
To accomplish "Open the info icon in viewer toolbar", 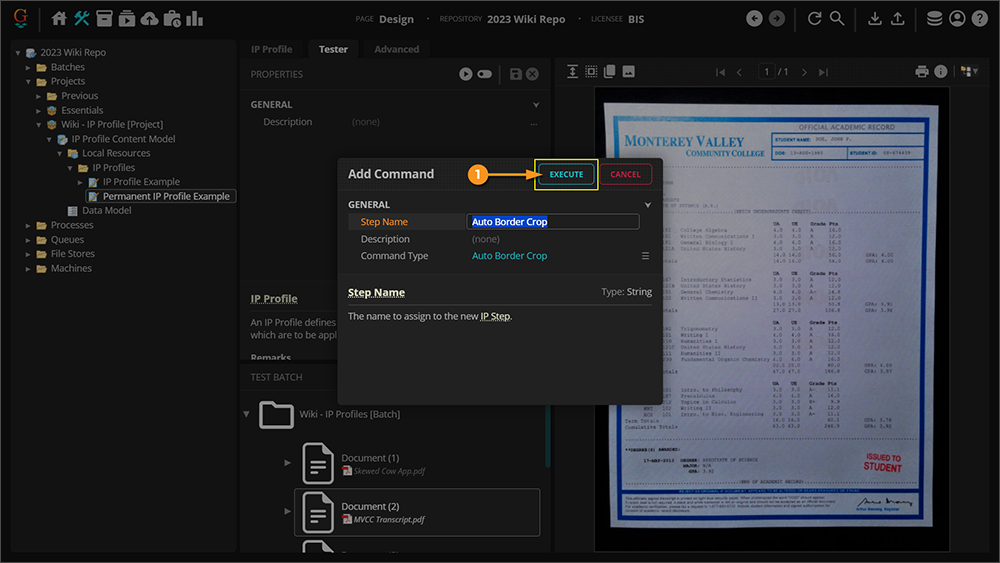I will tap(941, 71).
